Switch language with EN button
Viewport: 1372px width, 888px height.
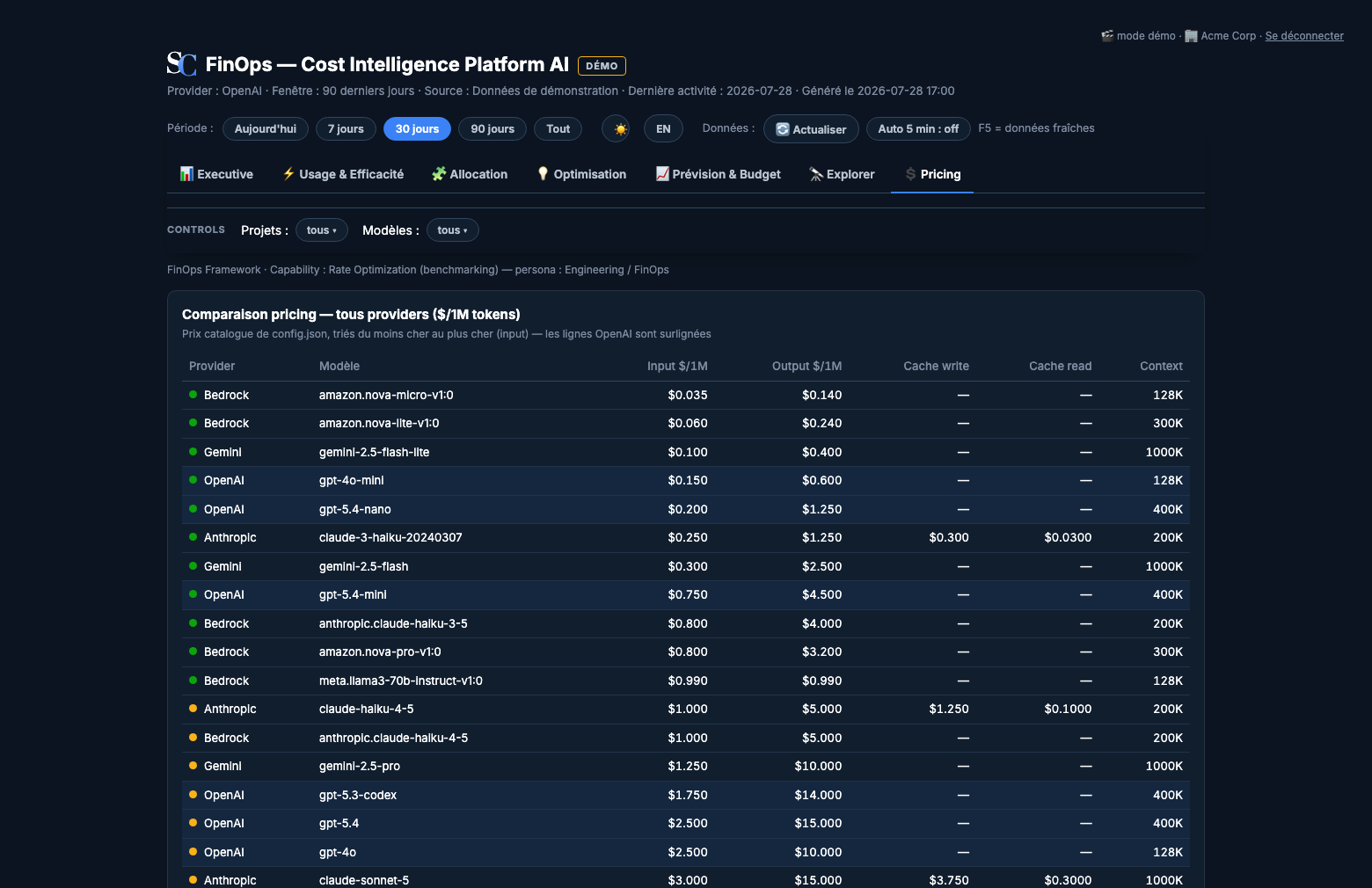pos(663,128)
